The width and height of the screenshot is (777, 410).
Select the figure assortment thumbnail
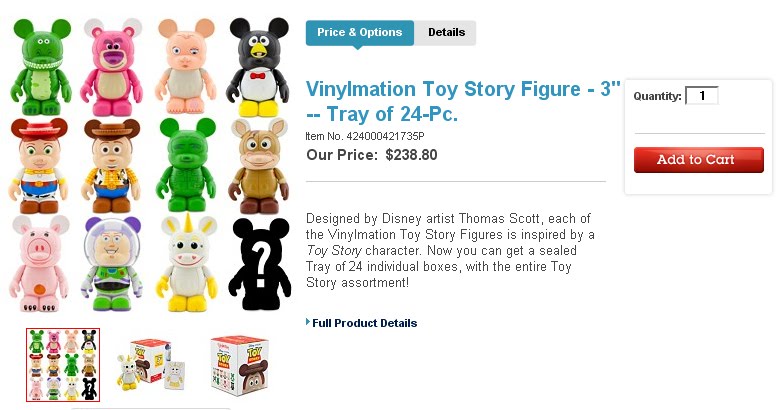(x=63, y=365)
